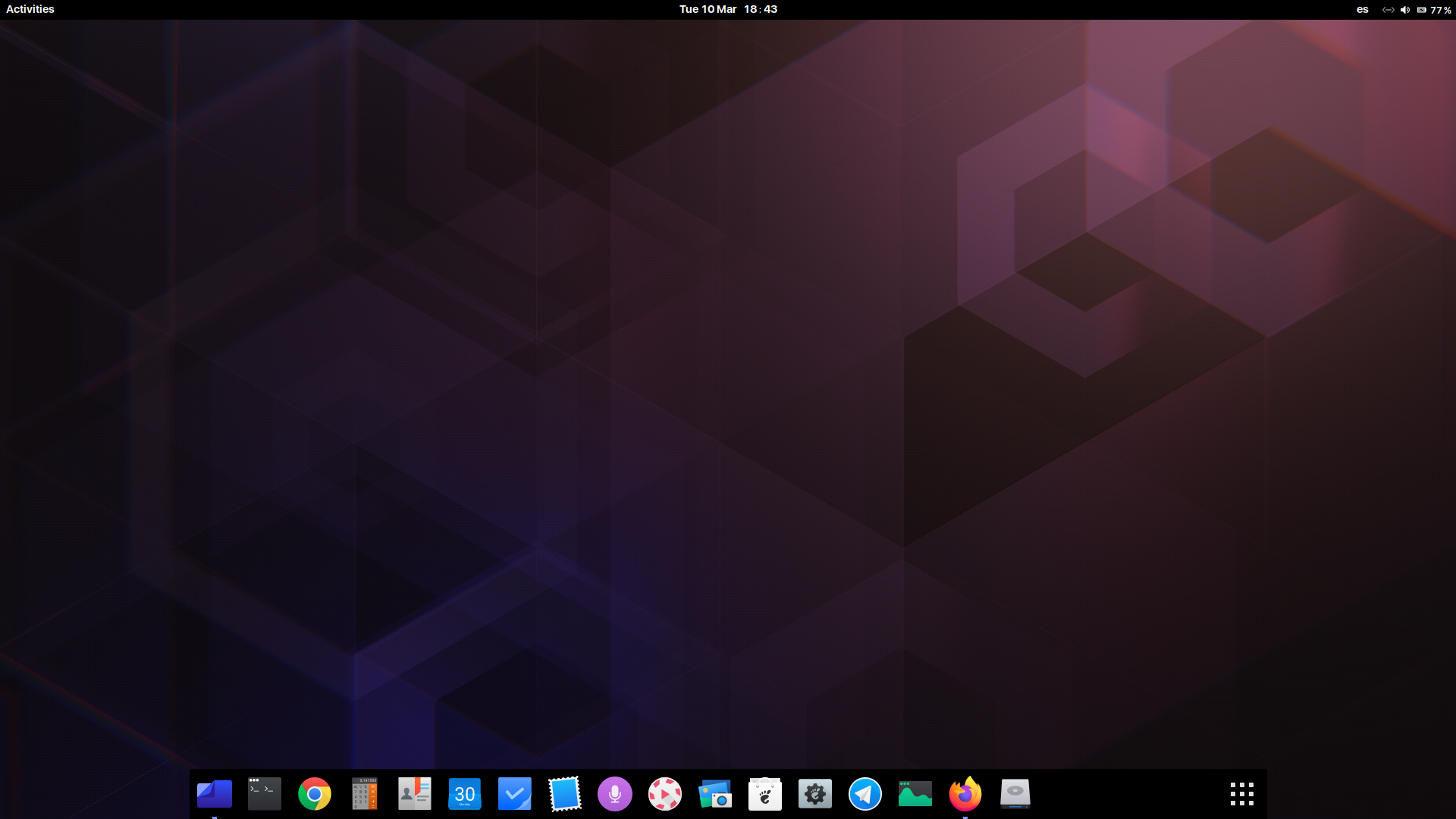Click the battery charging icon
The width and height of the screenshot is (1456, 819).
1421,10
